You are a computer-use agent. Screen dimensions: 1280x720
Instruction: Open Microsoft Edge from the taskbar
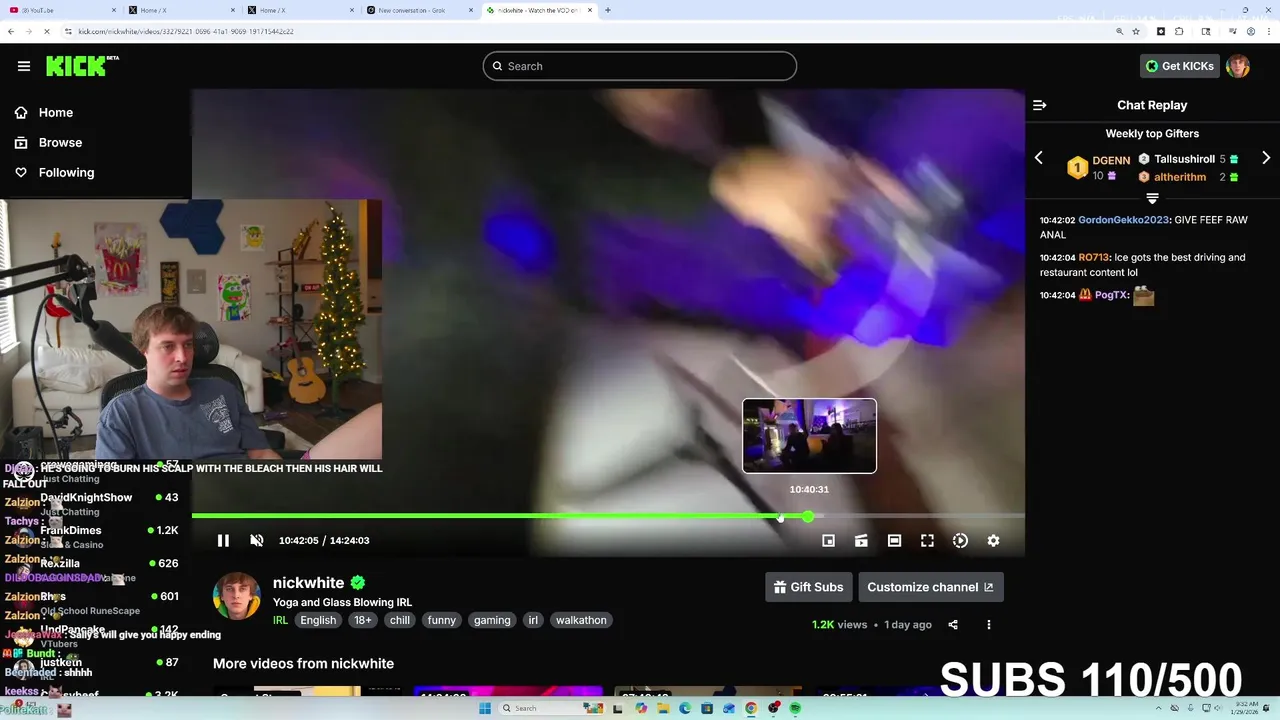685,708
